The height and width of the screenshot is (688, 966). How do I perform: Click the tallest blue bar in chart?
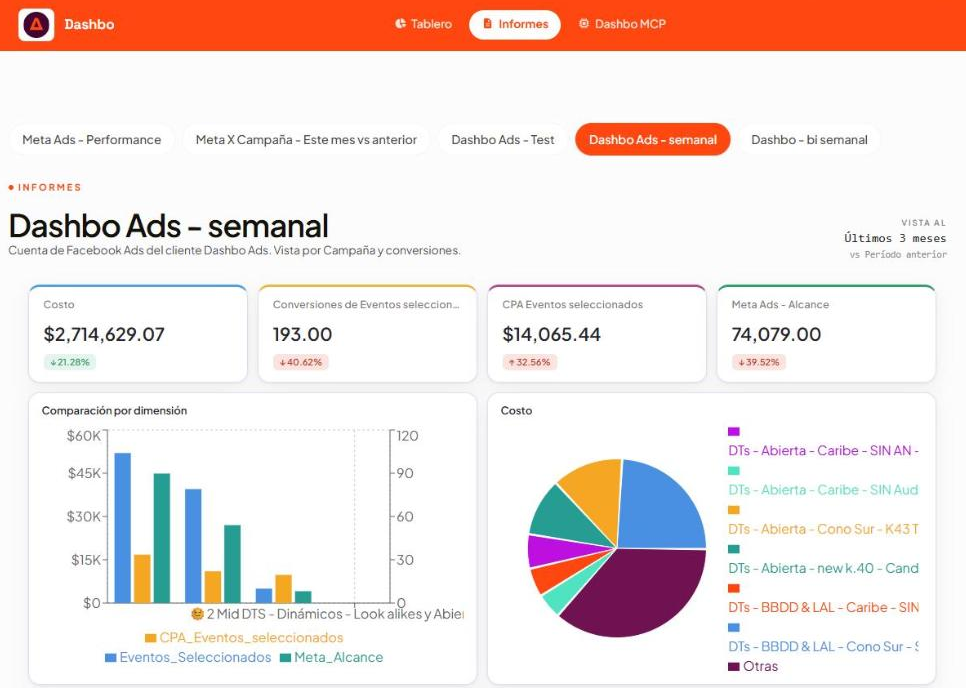[x=123, y=528]
